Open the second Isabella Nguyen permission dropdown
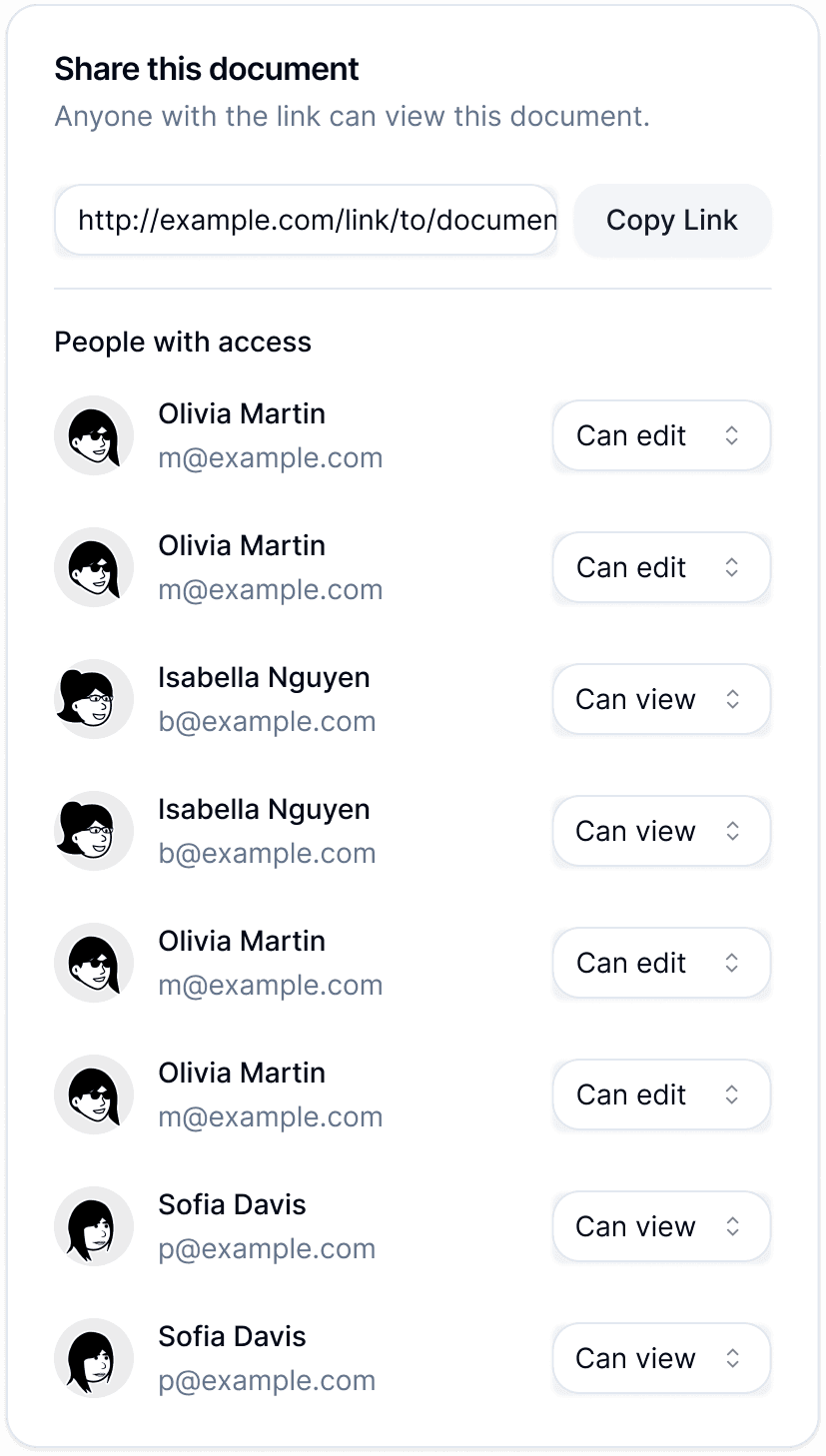This screenshot has height=1456, width=826. pos(661,831)
